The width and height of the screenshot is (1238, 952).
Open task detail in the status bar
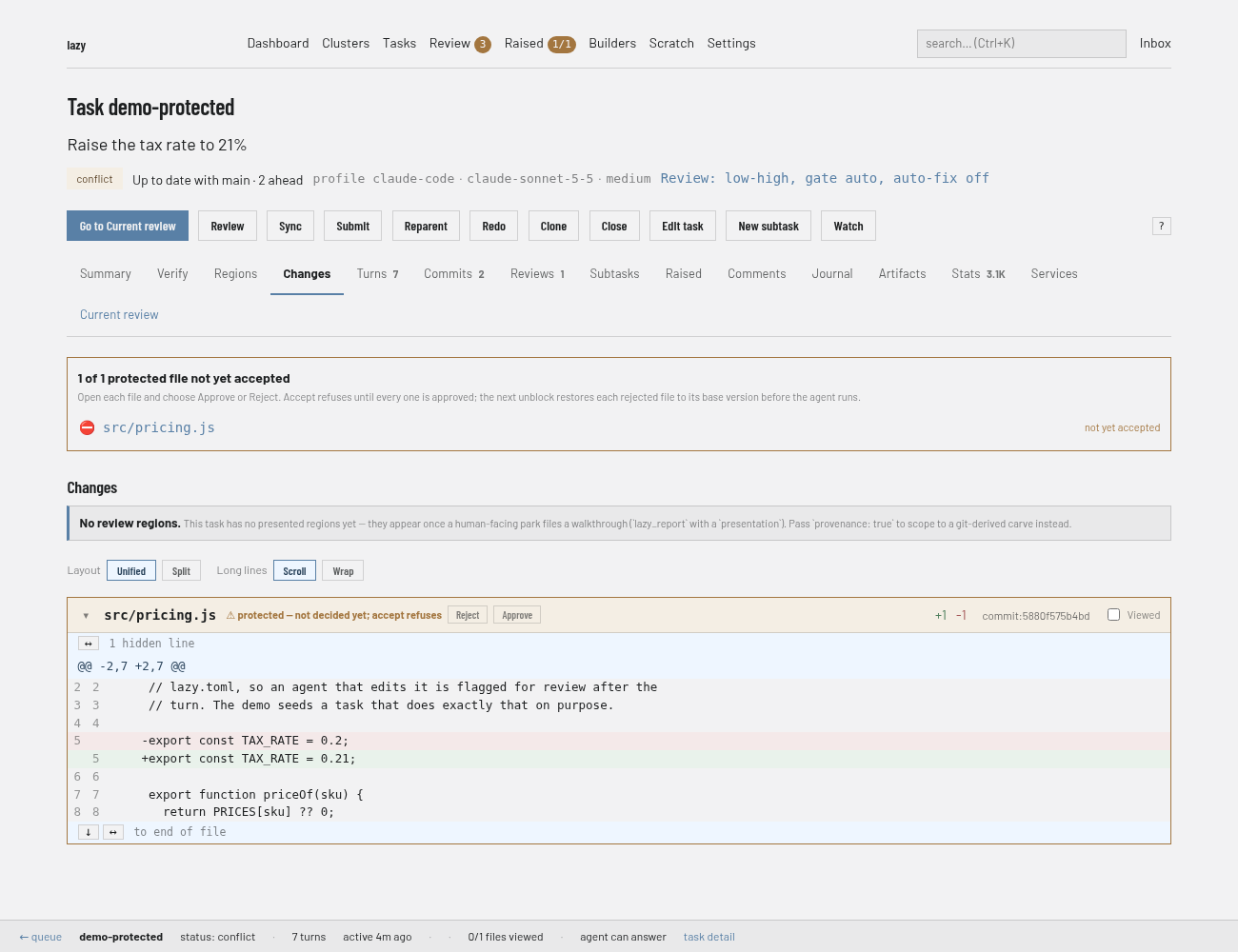(x=709, y=937)
